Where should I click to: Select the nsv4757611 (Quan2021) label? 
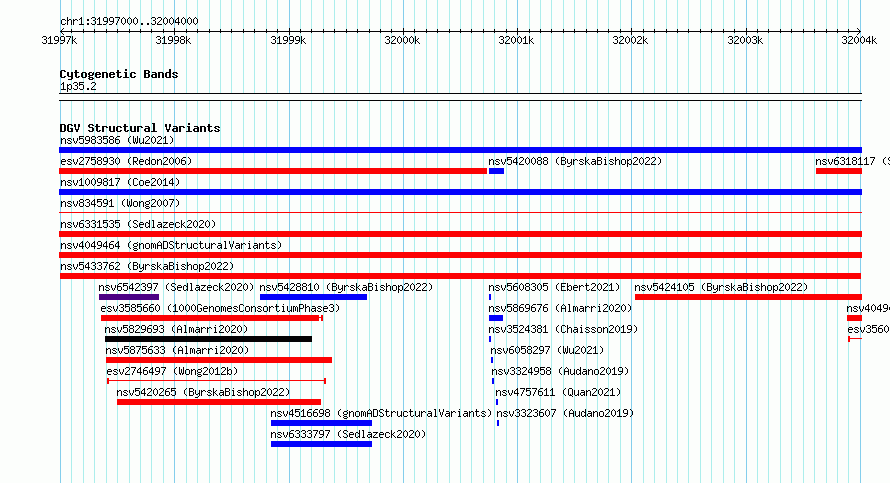(558, 392)
